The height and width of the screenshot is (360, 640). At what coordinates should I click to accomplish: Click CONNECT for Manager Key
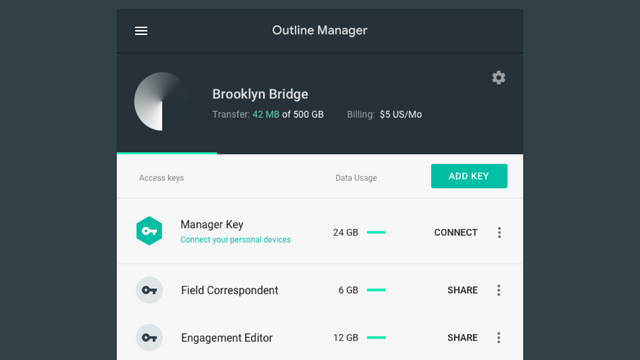(456, 233)
